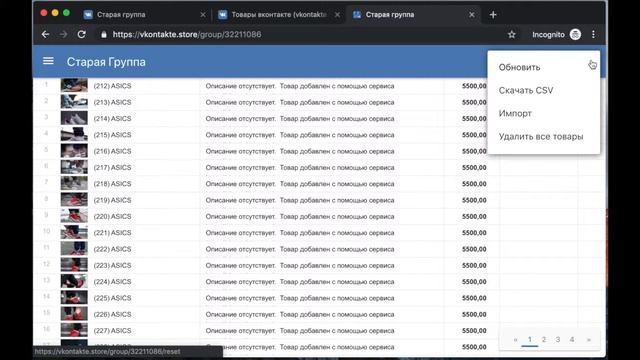The width and height of the screenshot is (640, 360).
Task: Click product name (226) ASICS
Action: tap(112, 314)
